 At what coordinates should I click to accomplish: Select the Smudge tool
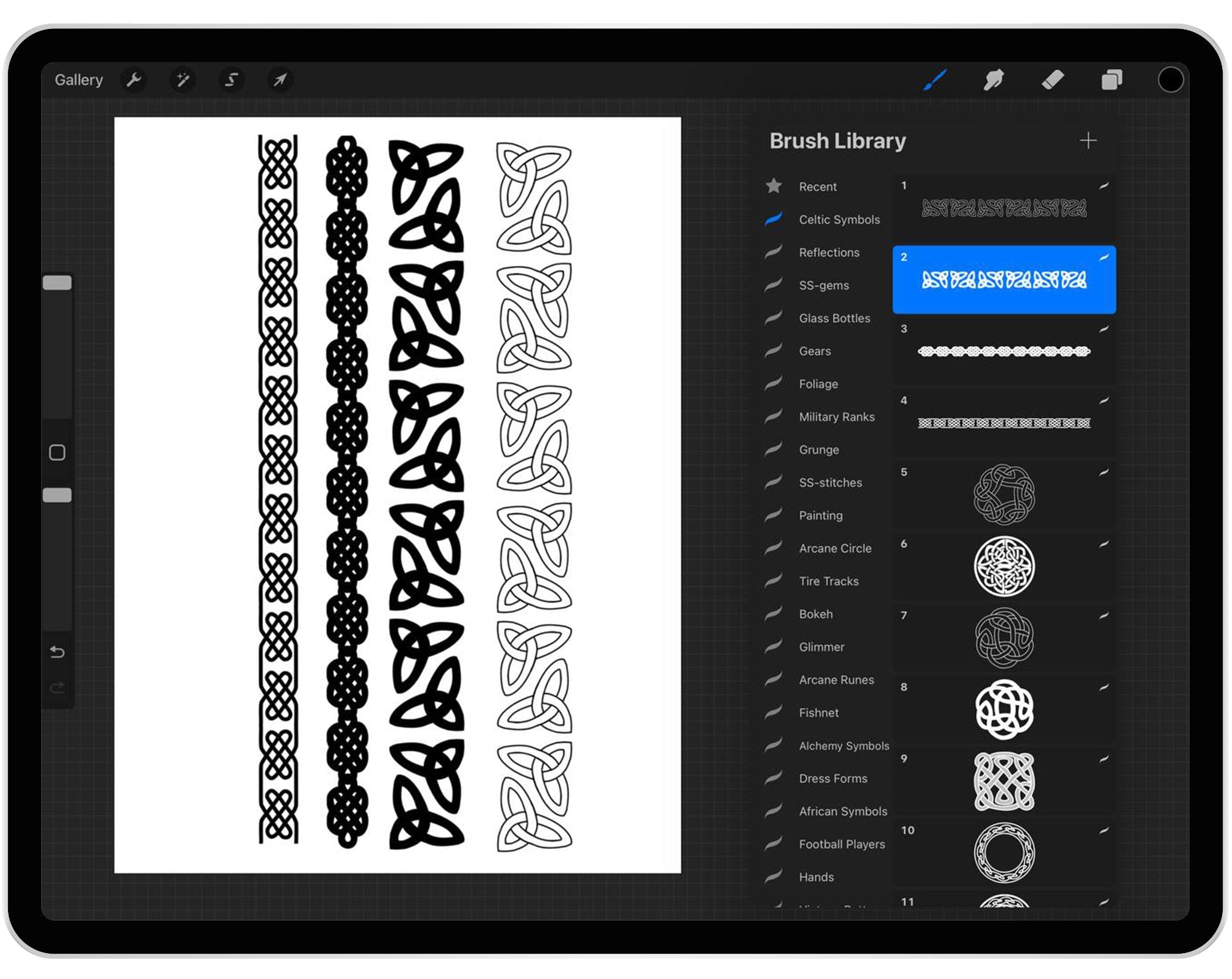994,79
